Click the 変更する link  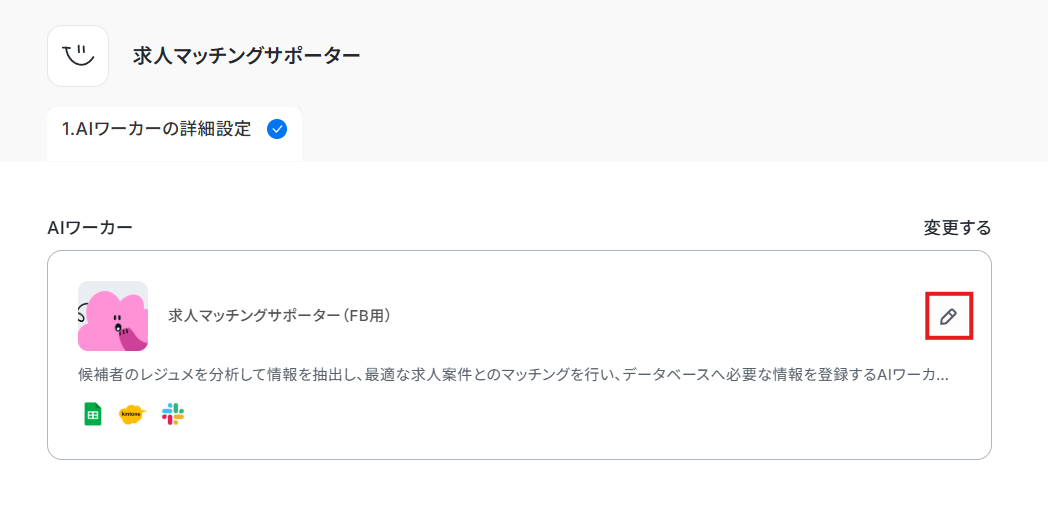pos(957,228)
